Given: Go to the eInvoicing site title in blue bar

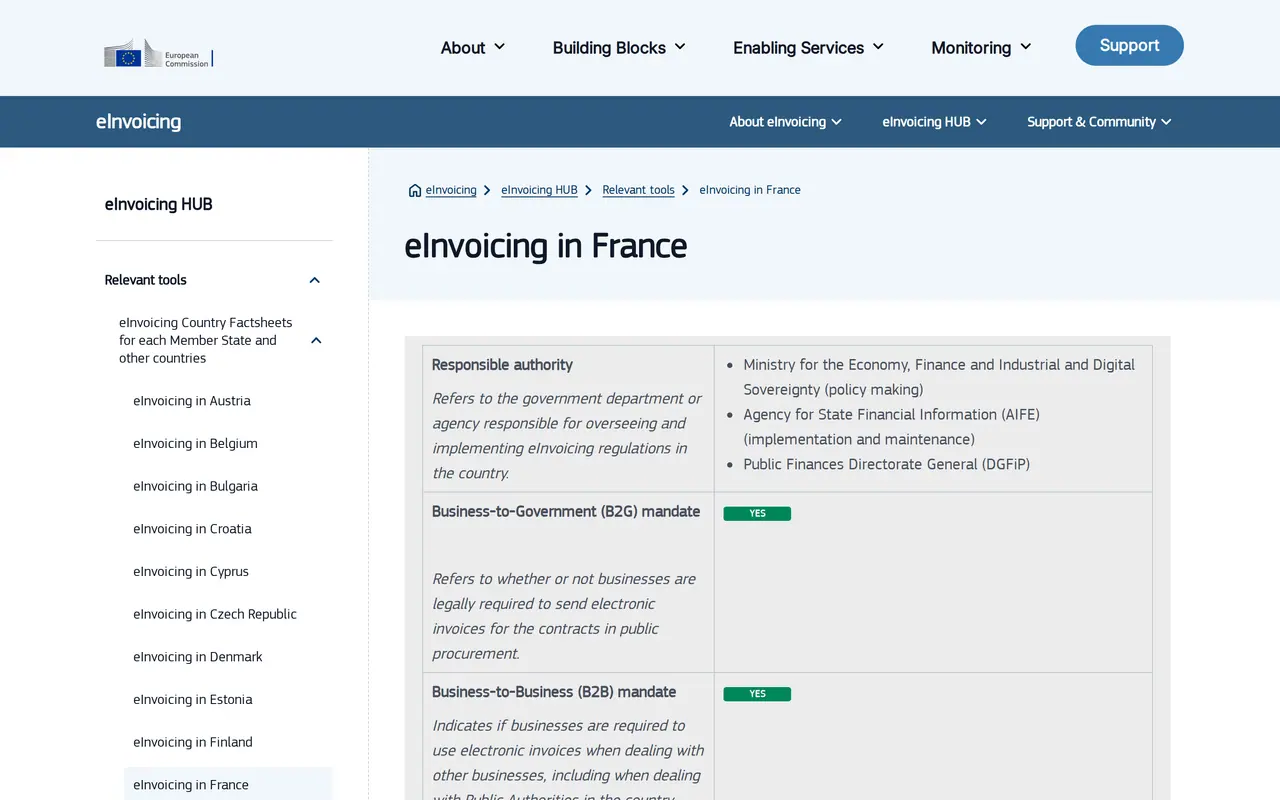Looking at the screenshot, I should 138,122.
